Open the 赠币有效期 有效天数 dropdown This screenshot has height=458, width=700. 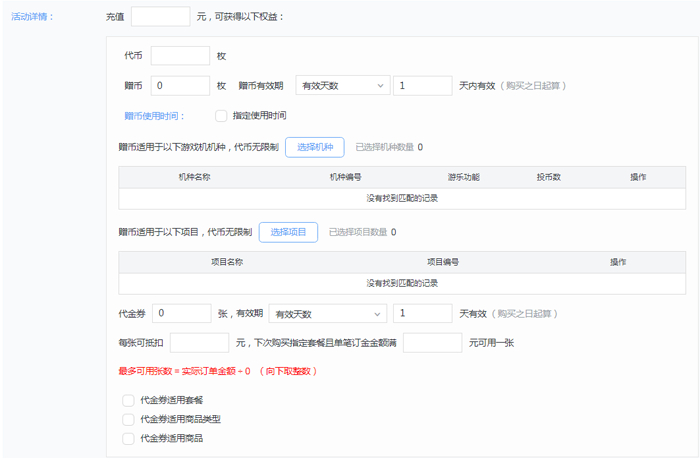click(343, 85)
